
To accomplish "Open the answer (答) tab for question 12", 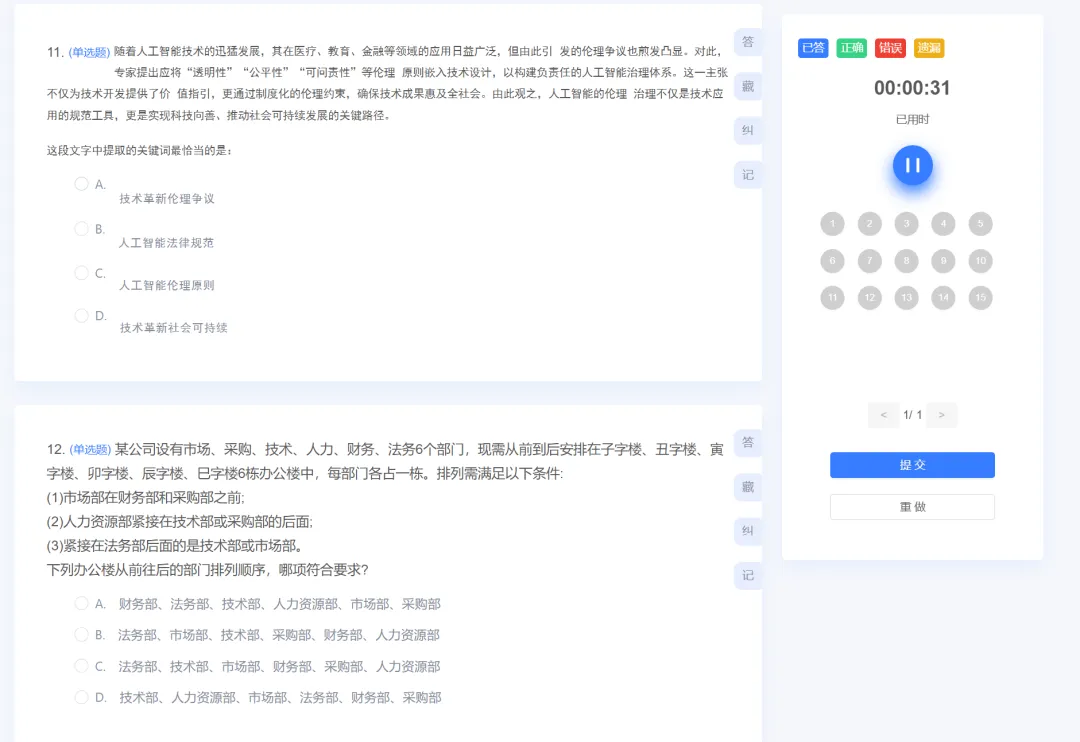I will pos(748,442).
